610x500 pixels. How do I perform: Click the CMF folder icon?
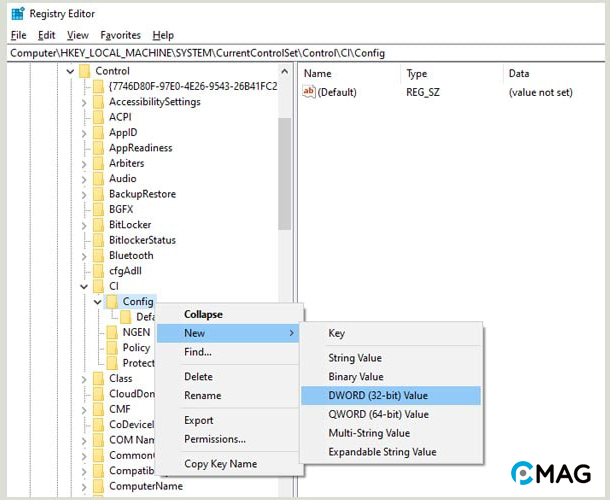pyautogui.click(x=98, y=409)
